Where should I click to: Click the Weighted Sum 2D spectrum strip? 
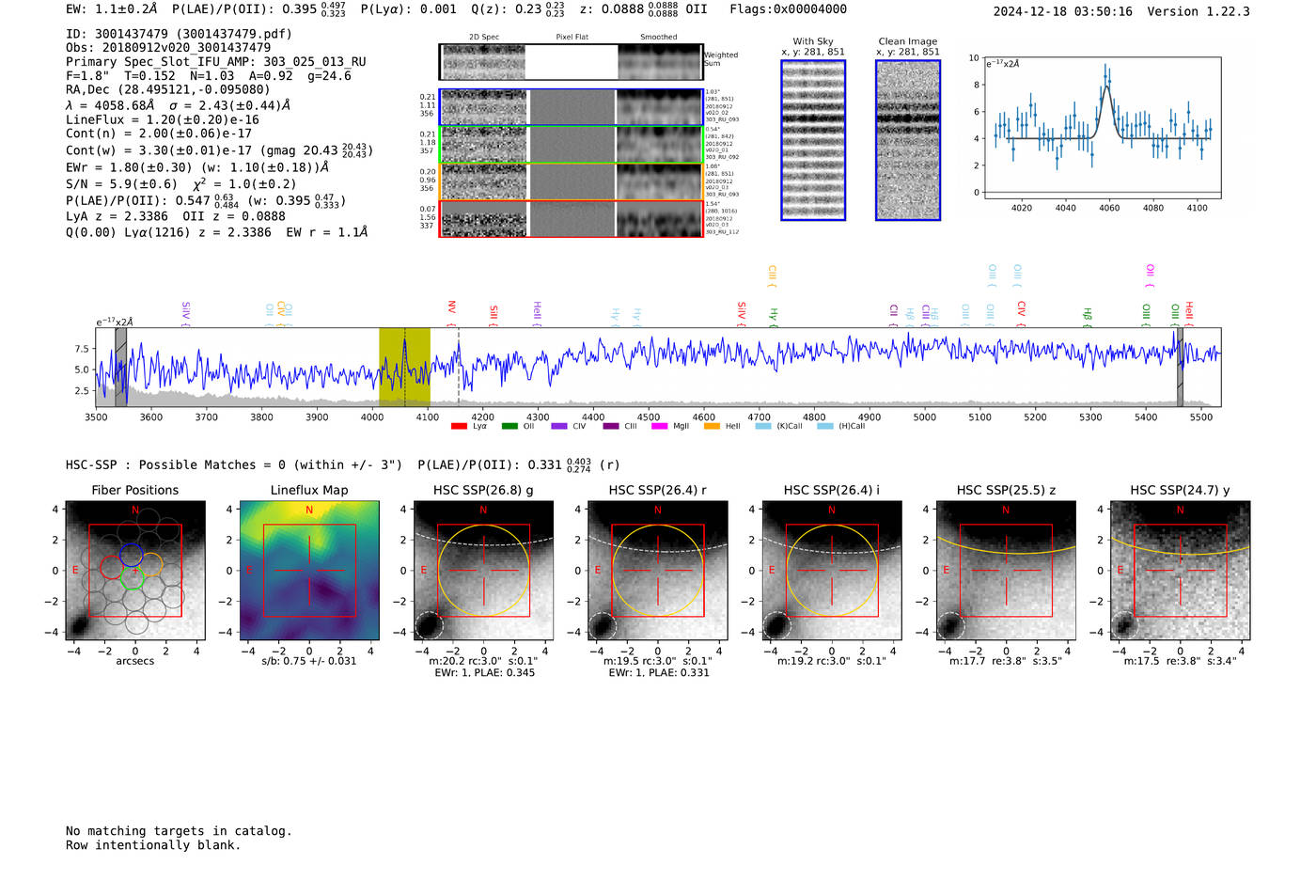click(x=571, y=62)
